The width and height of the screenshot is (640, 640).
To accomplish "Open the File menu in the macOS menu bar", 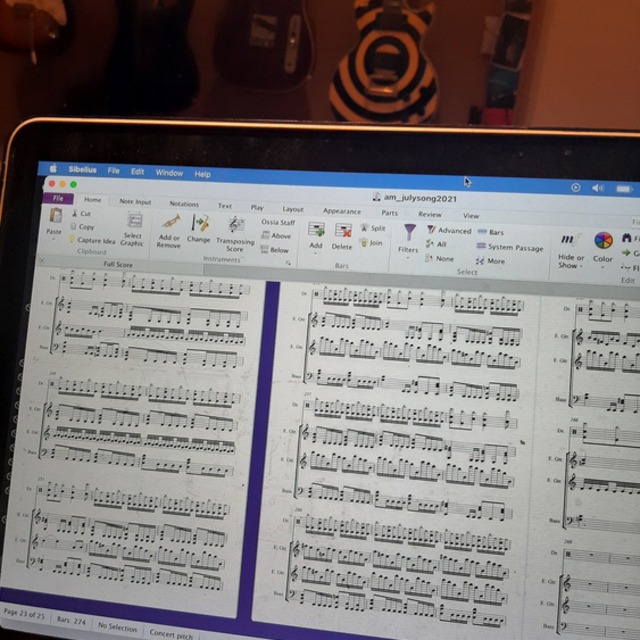I will 113,171.
